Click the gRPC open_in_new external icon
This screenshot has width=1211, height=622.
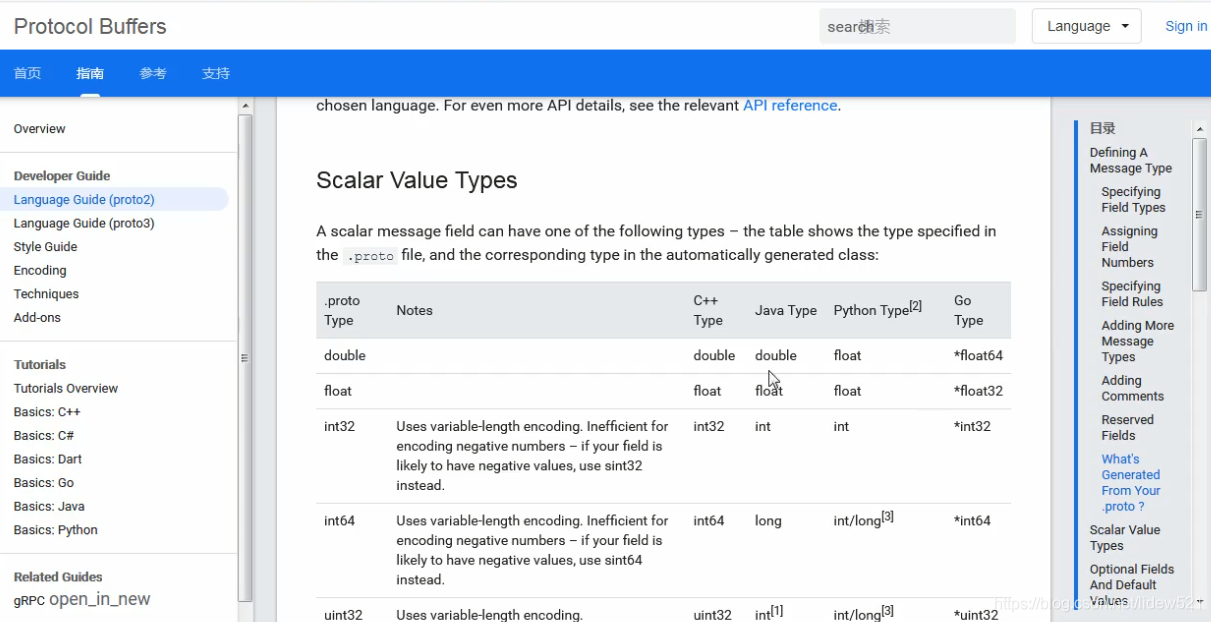tap(100, 599)
